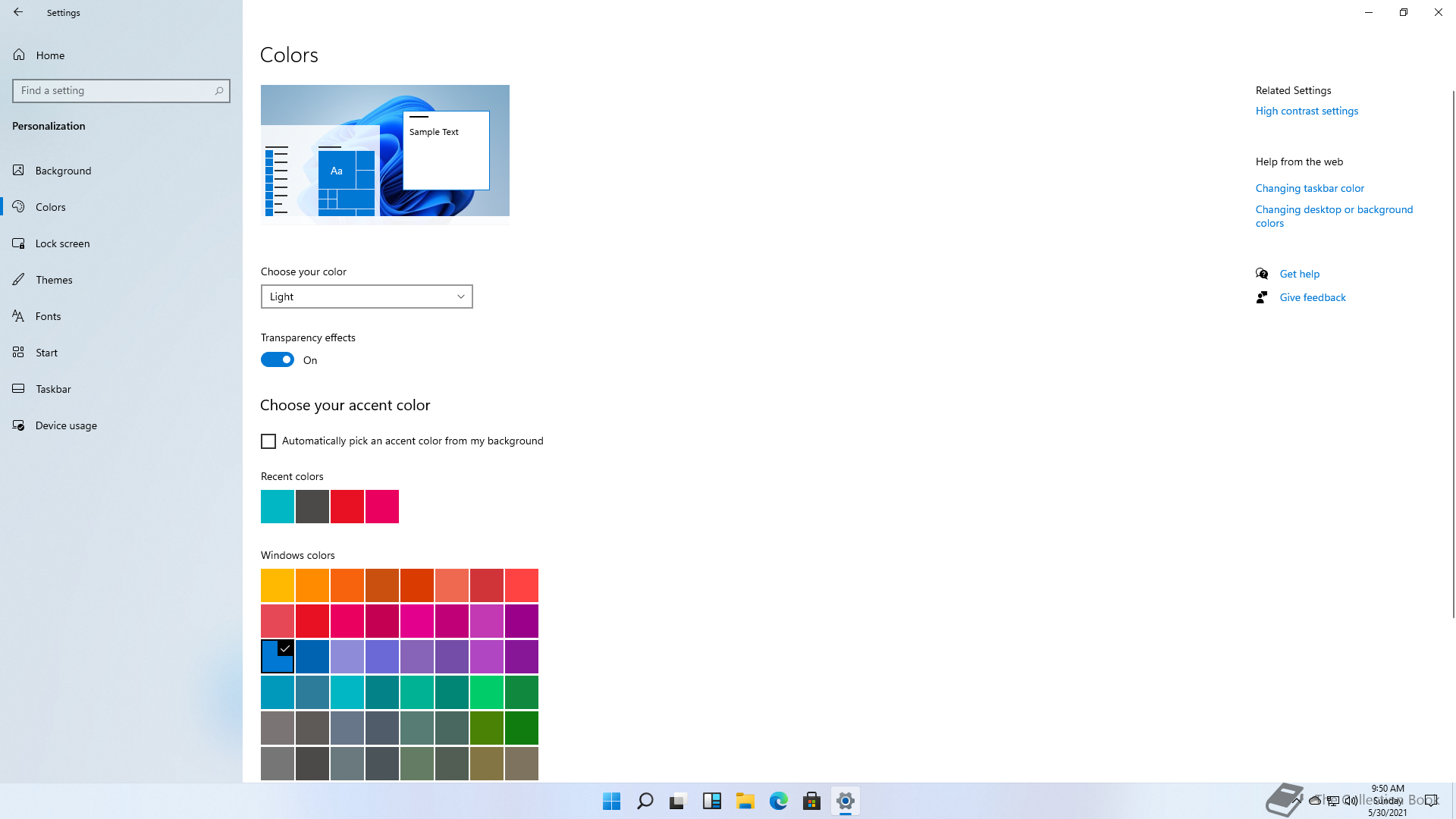This screenshot has height=819, width=1456.
Task: Pick the red recent color swatch
Action: (347, 507)
